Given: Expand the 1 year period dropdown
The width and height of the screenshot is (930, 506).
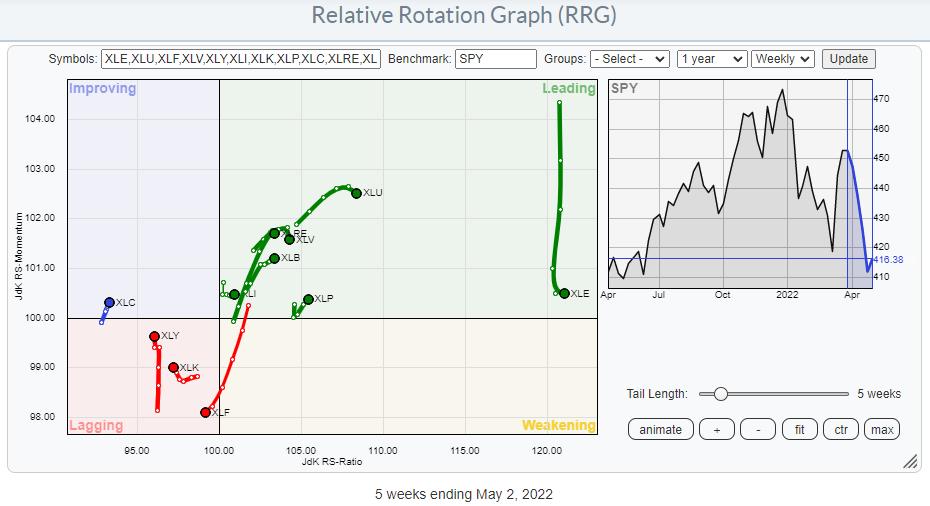Looking at the screenshot, I should point(711,59).
